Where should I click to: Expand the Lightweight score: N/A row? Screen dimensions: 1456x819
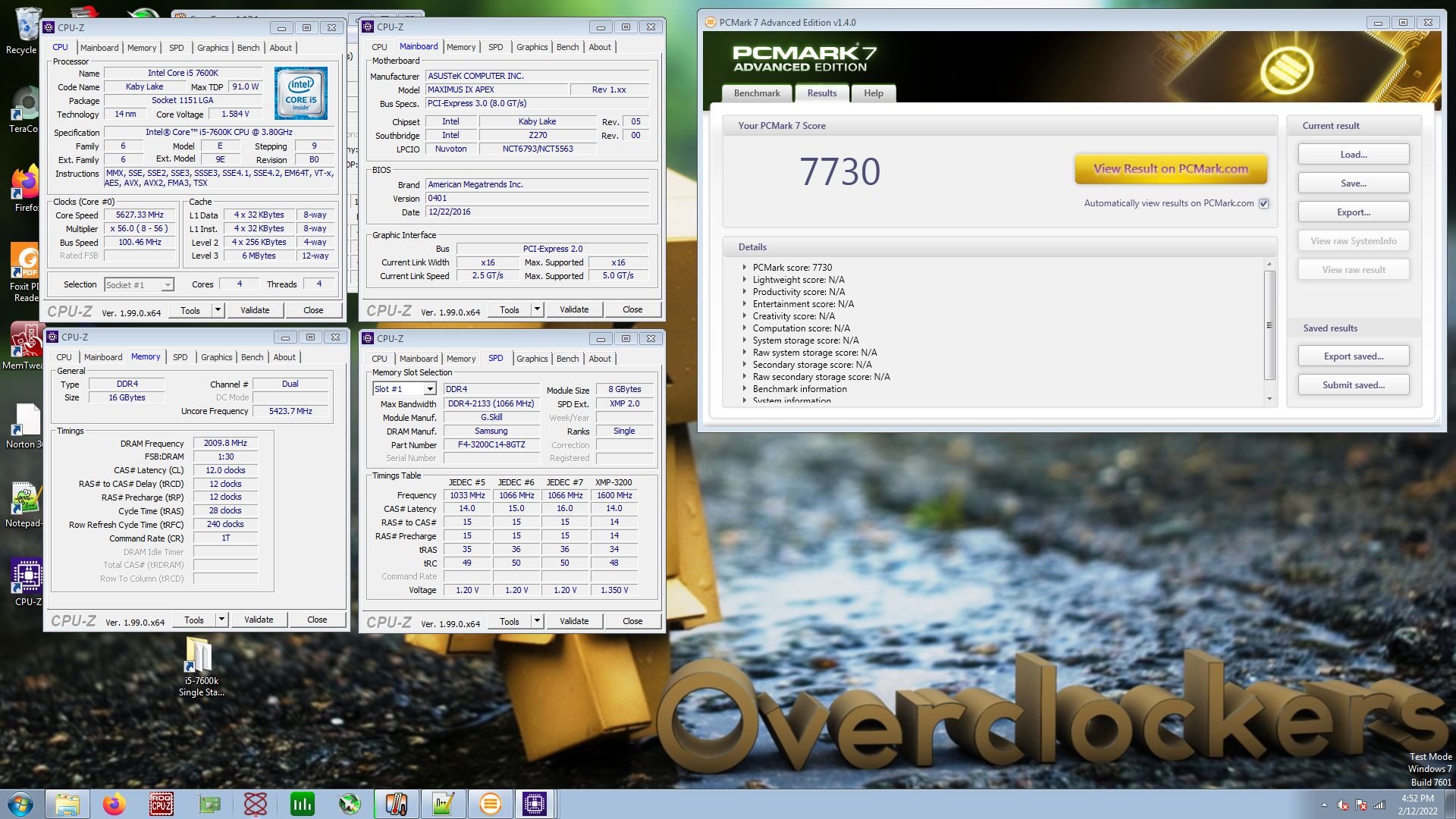[x=745, y=280]
